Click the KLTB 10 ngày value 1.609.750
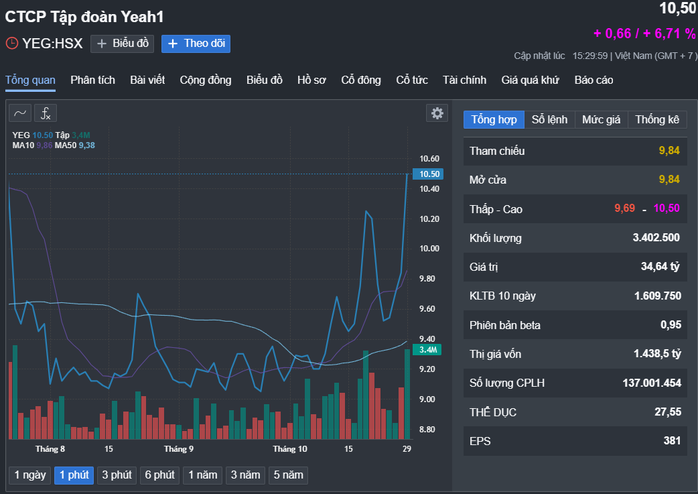 [x=657, y=296]
